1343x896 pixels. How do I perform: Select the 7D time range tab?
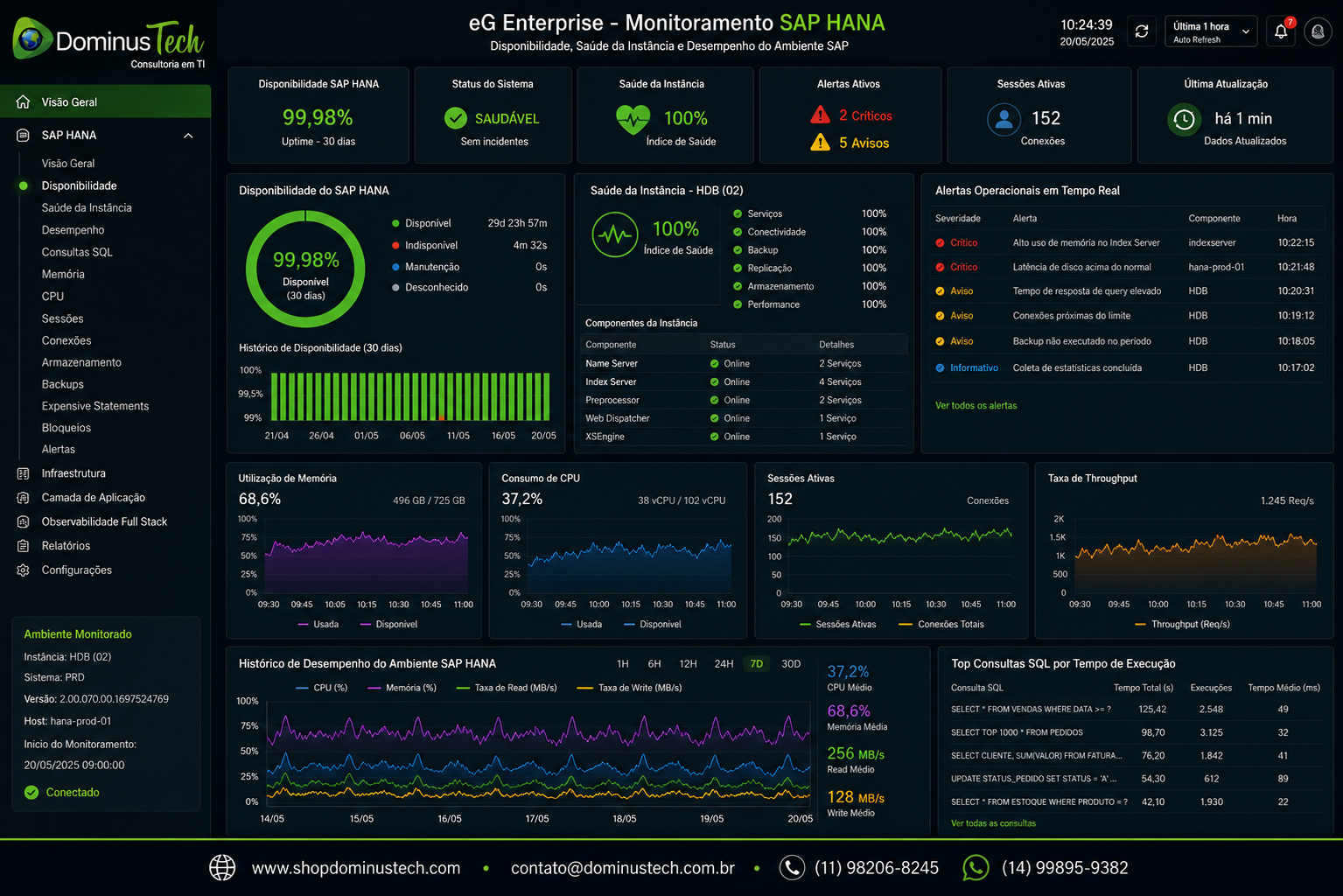tap(757, 664)
